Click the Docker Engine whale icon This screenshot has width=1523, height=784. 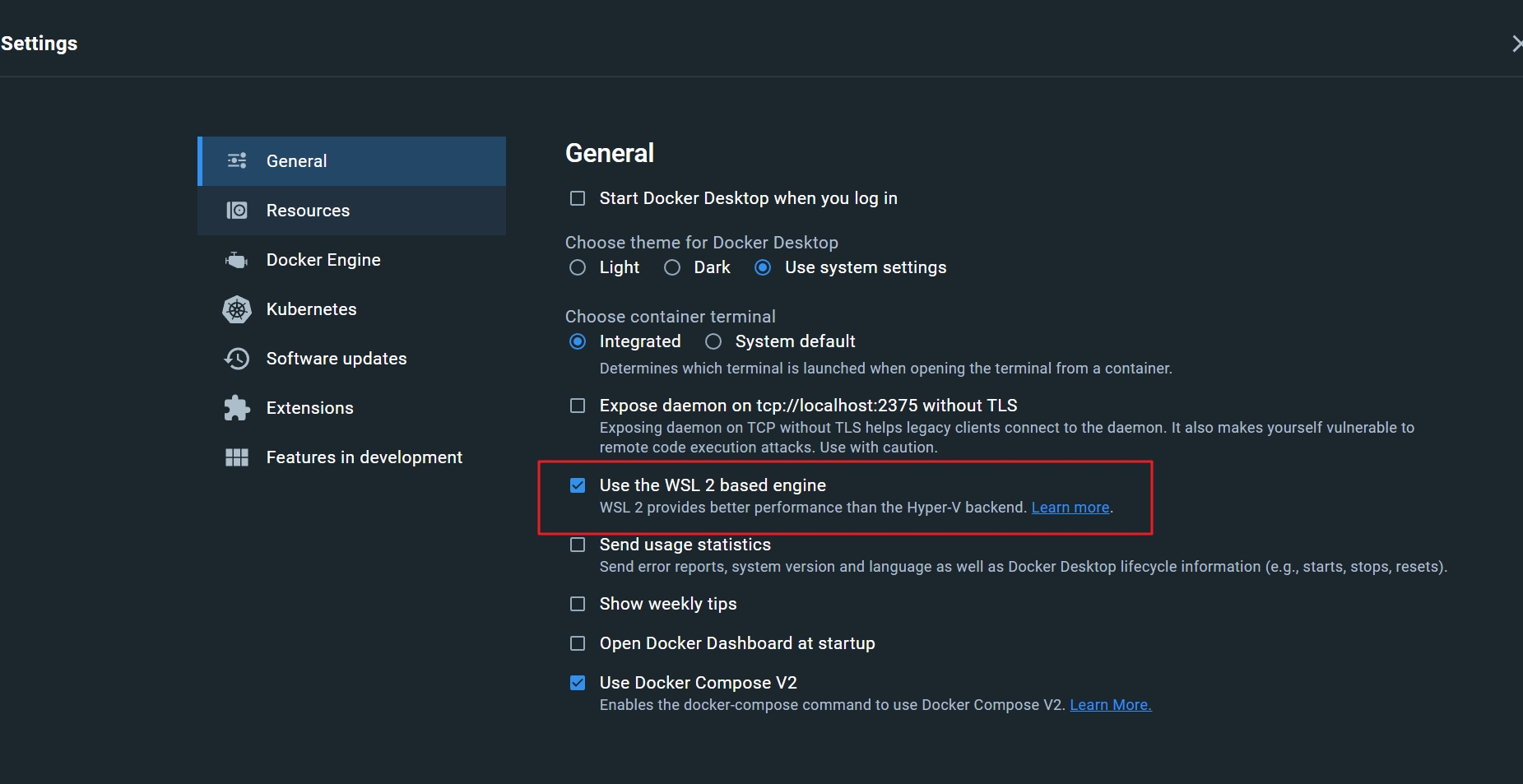237,260
